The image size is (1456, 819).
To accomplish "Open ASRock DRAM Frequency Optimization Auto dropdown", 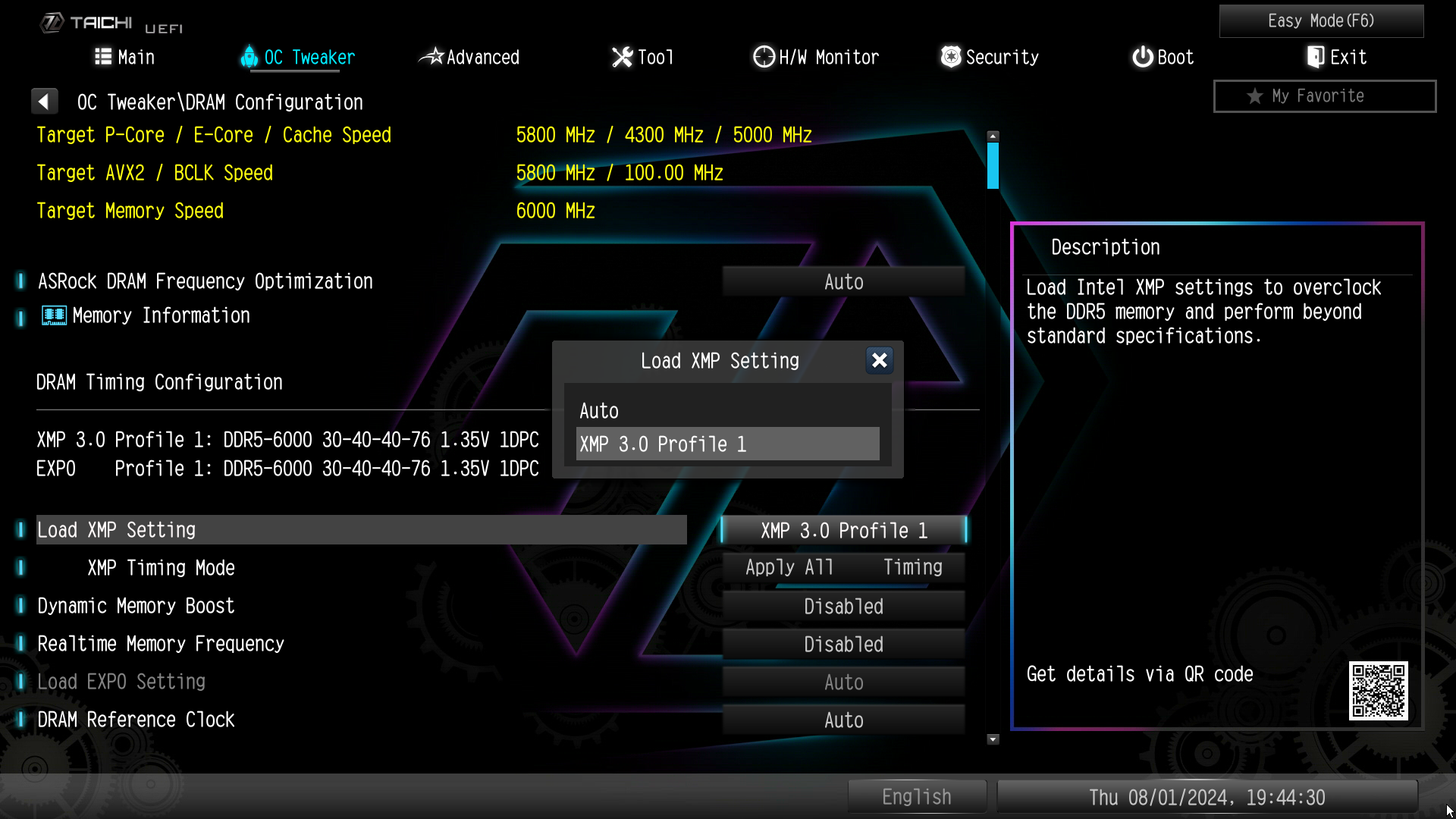I will click(843, 282).
